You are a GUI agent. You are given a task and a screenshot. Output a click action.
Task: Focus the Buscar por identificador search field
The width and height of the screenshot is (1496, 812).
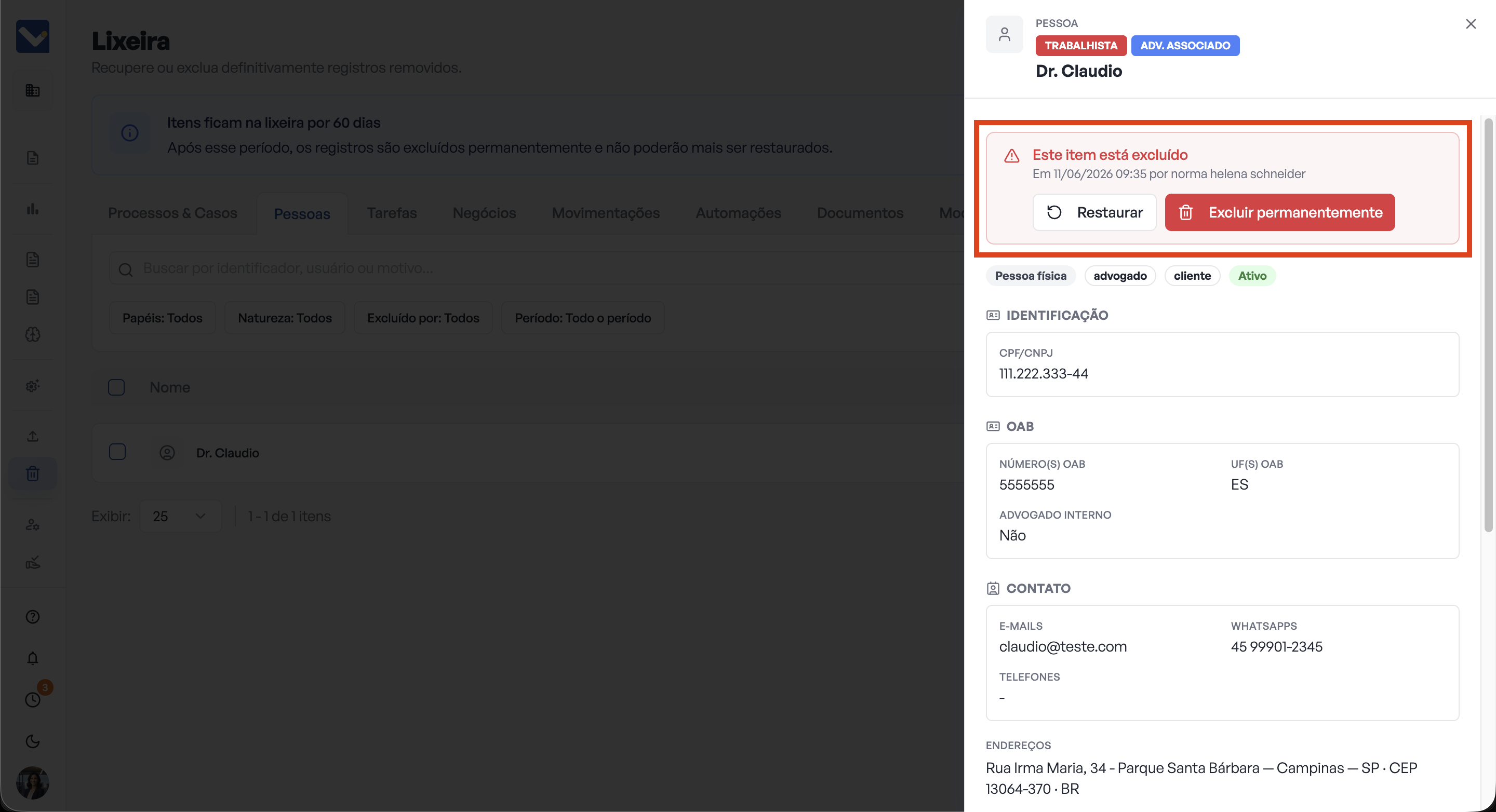pos(537,268)
